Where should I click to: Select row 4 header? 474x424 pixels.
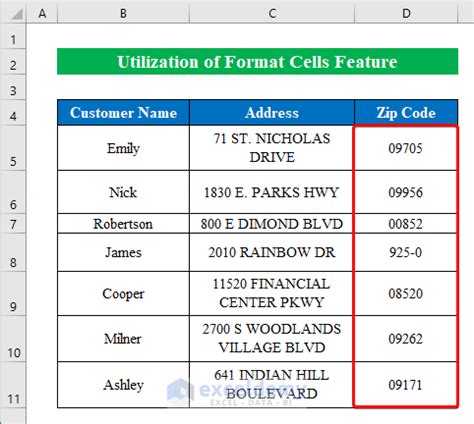13,113
